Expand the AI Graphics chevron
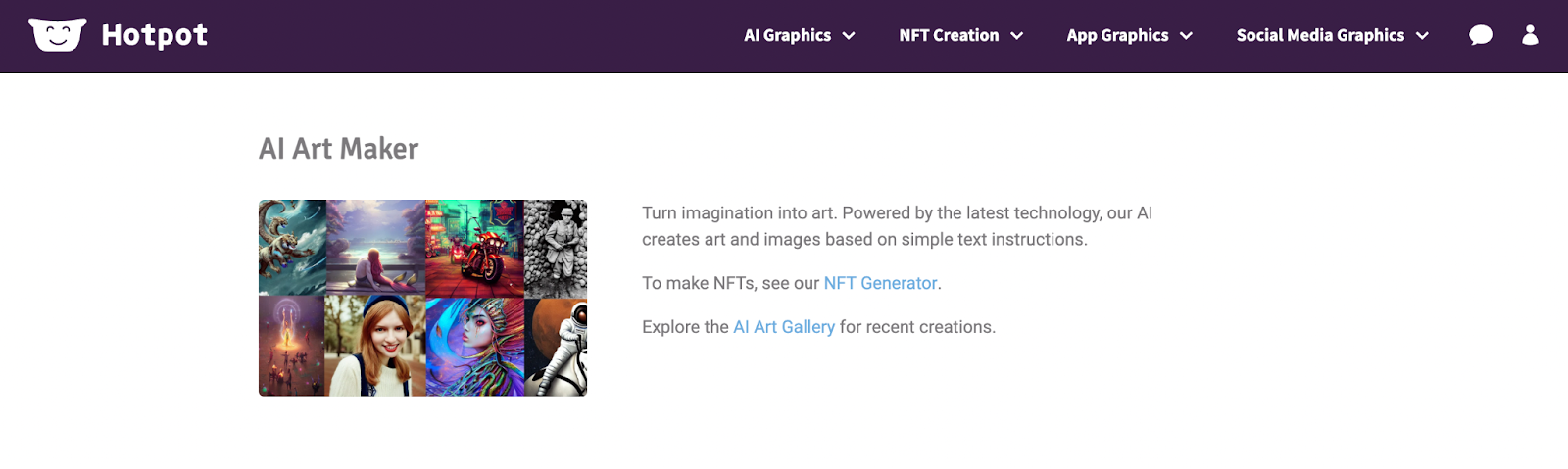Screen dimensions: 1568x469 click(849, 36)
